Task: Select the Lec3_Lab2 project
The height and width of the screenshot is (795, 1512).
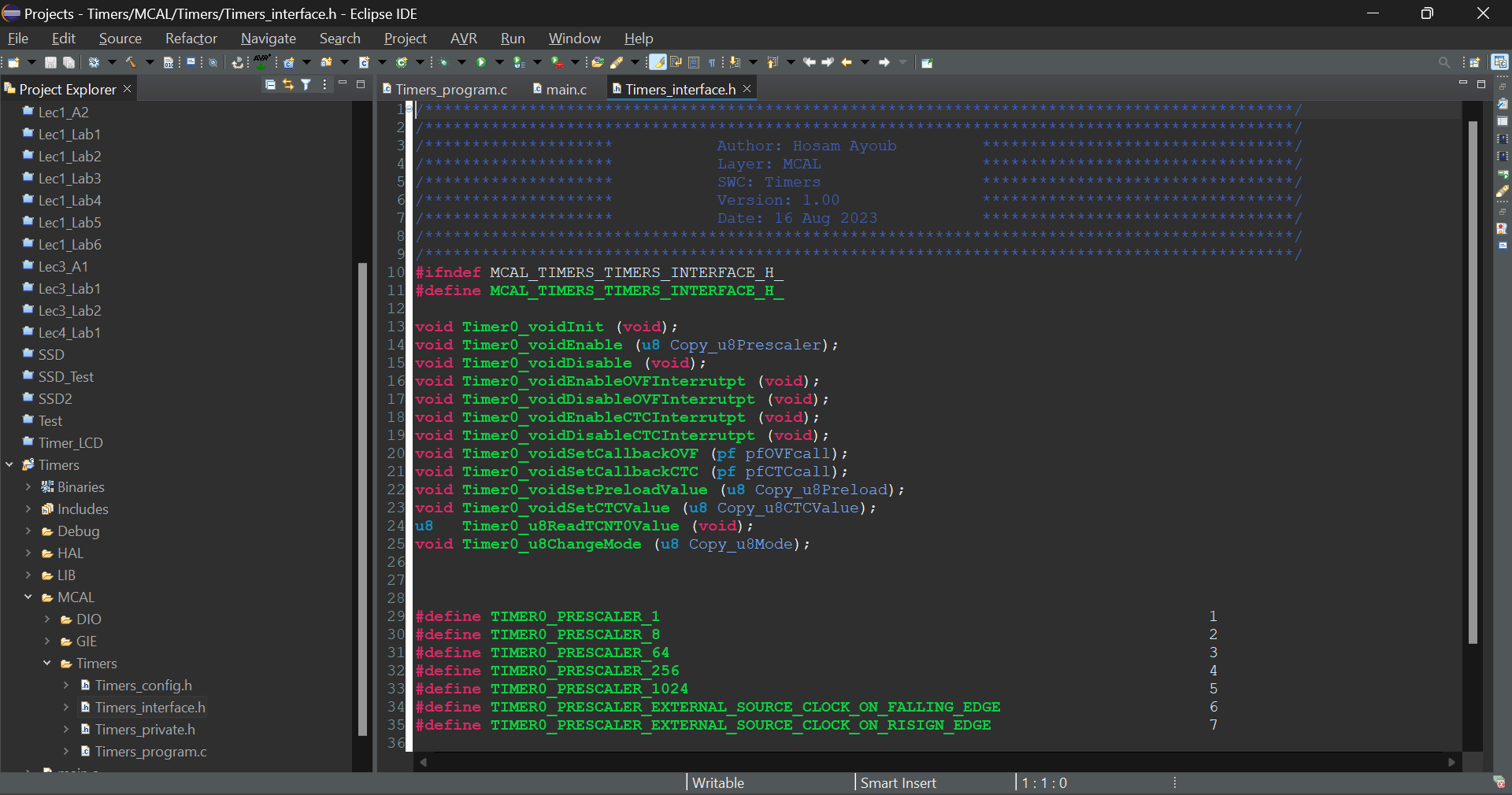Action: coord(69,311)
